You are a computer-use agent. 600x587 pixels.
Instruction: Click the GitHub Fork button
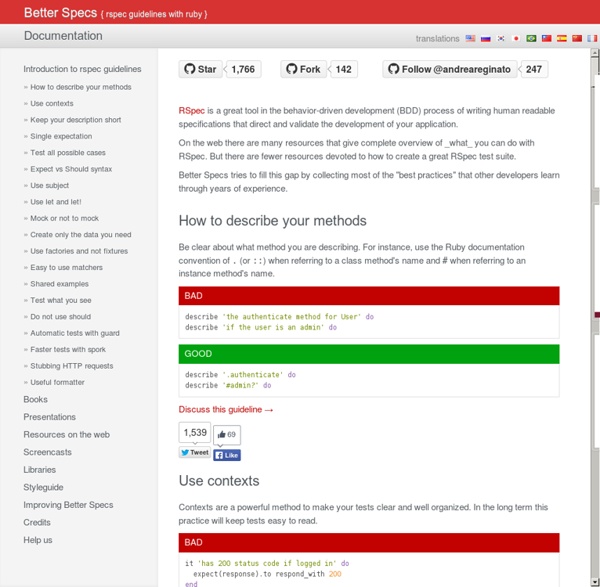[303, 69]
